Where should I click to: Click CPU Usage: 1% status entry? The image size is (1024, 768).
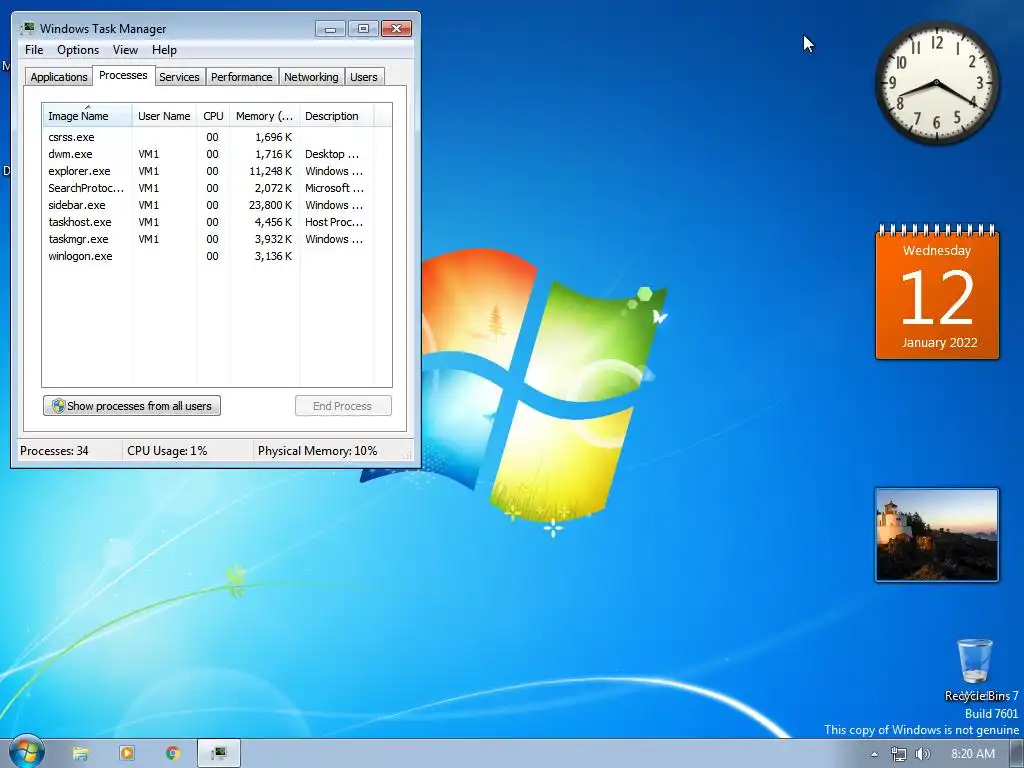(167, 451)
